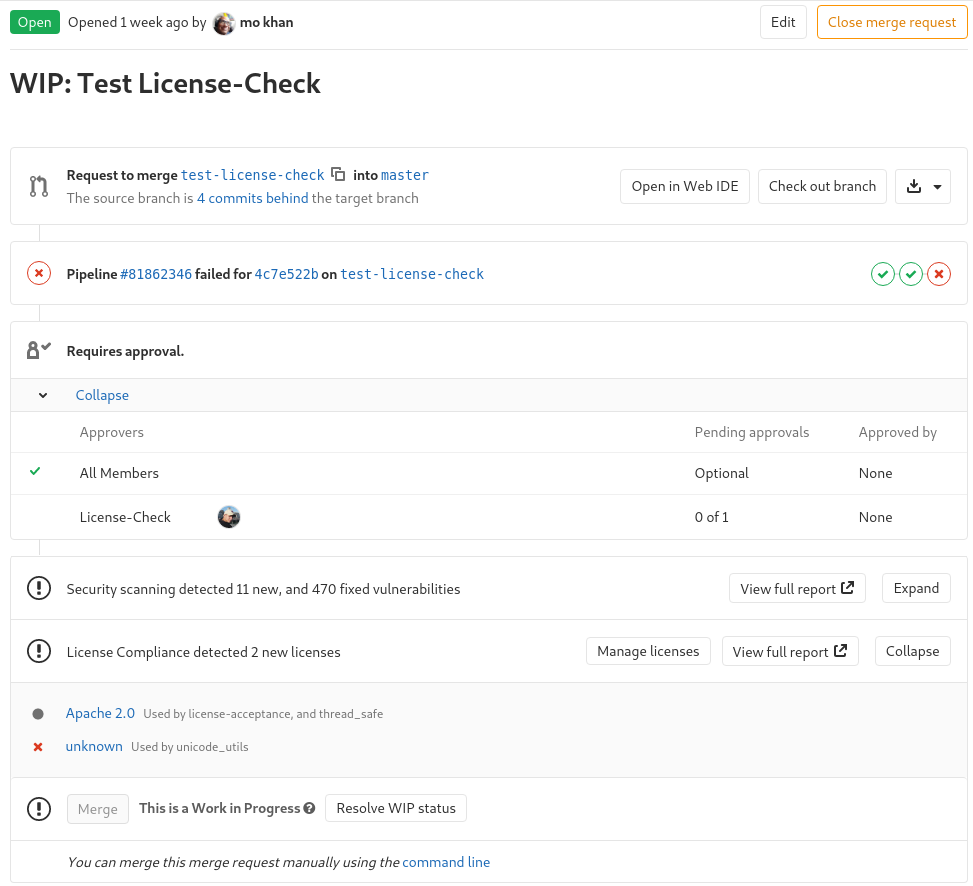Click the License Compliance warning icon
The width and height of the screenshot is (973, 886).
(38, 651)
